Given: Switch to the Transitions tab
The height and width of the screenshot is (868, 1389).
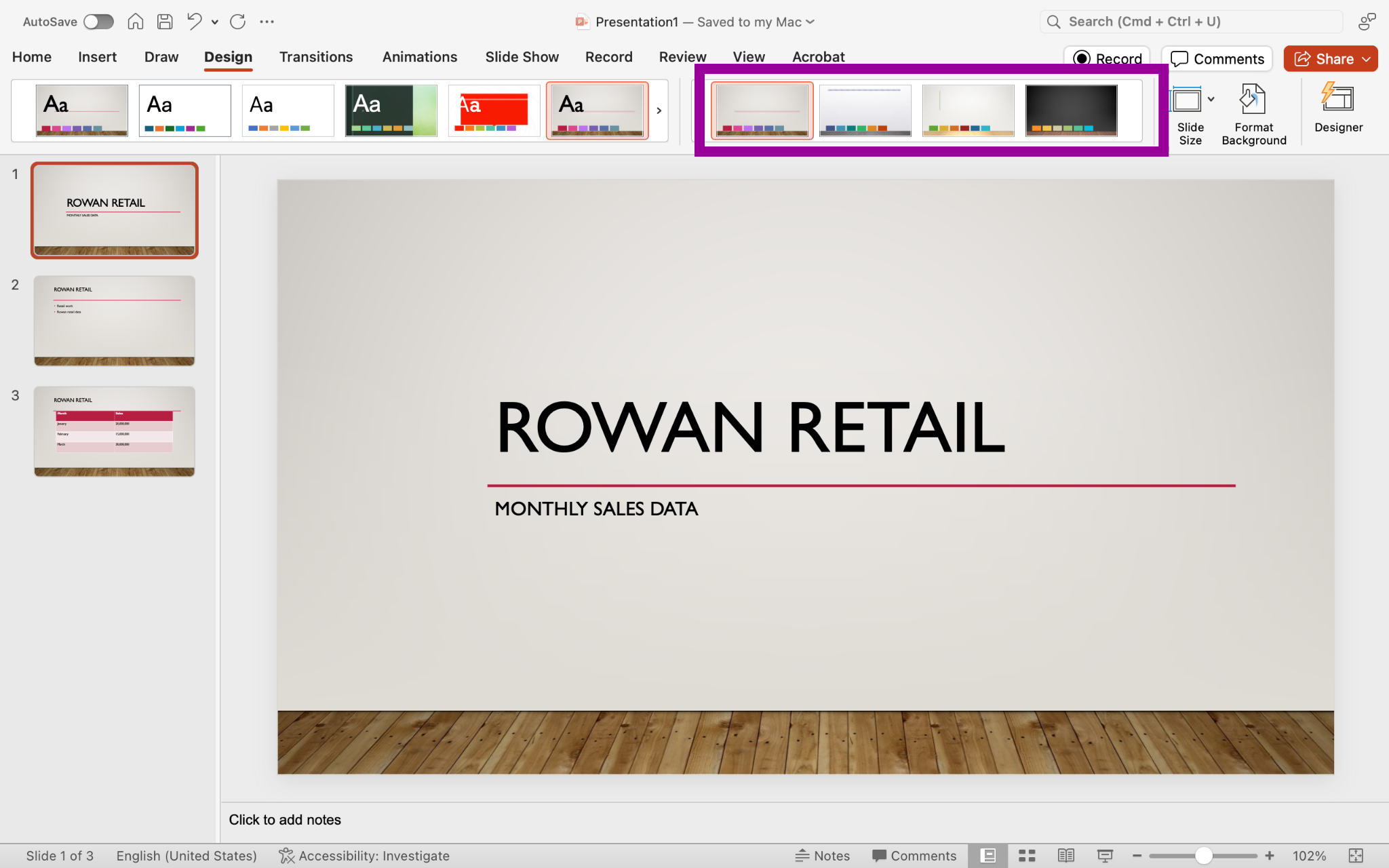Looking at the screenshot, I should (x=316, y=57).
